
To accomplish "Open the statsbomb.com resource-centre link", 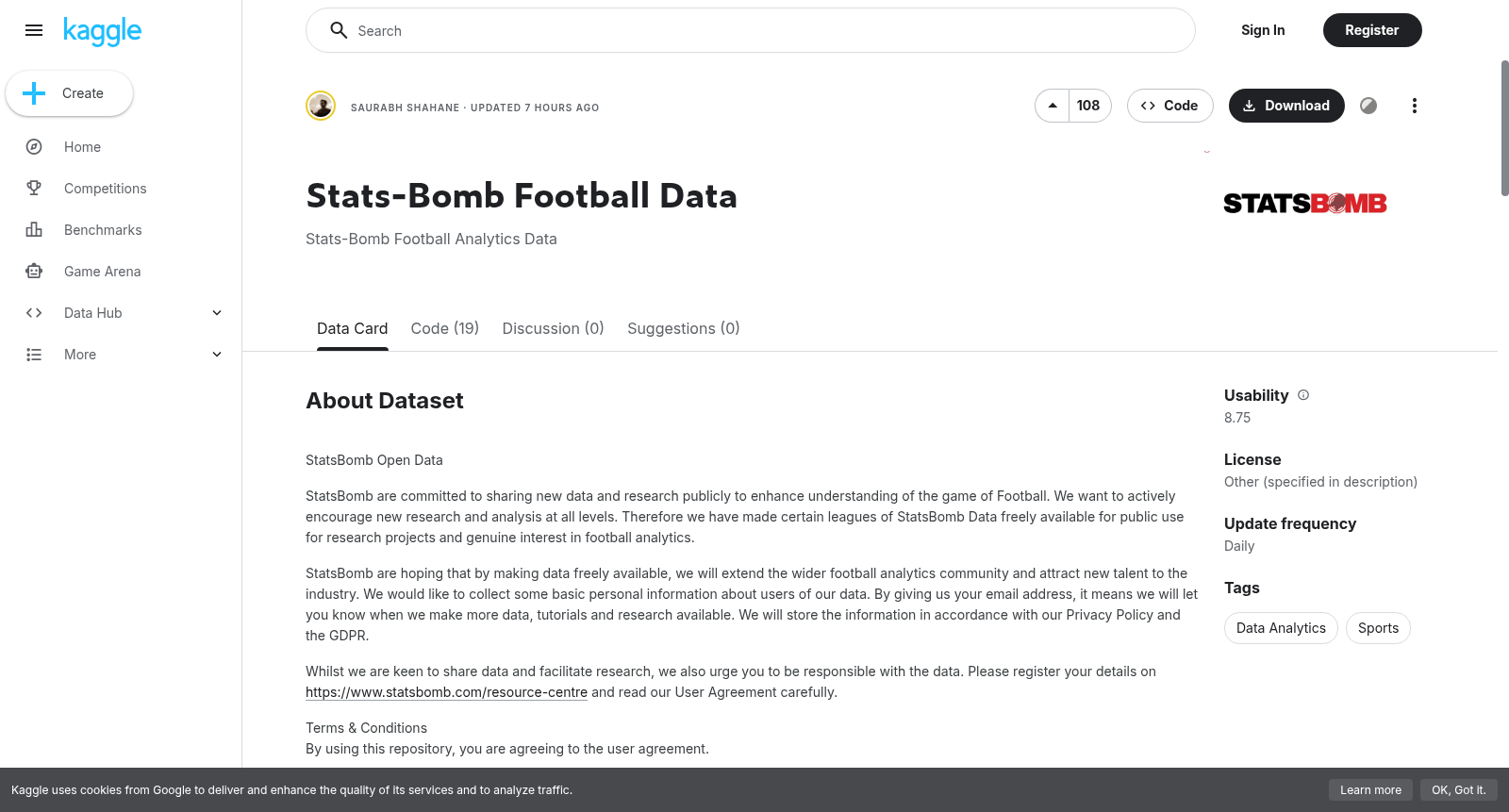I will [x=446, y=692].
